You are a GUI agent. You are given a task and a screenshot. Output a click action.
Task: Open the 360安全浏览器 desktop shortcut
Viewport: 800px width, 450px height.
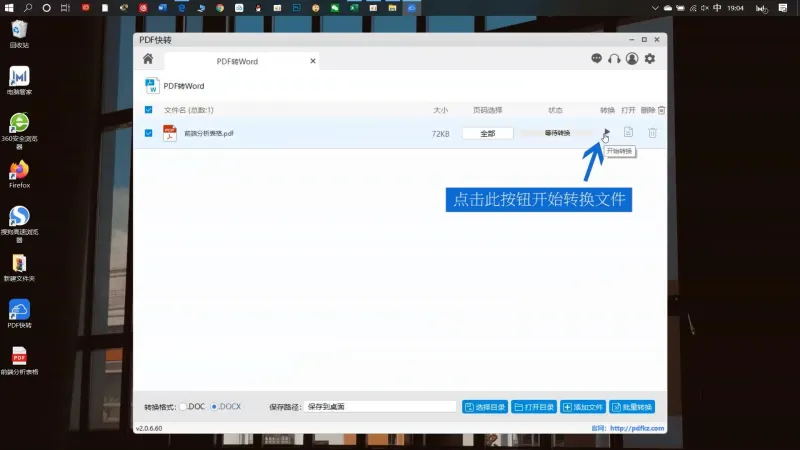pos(19,131)
